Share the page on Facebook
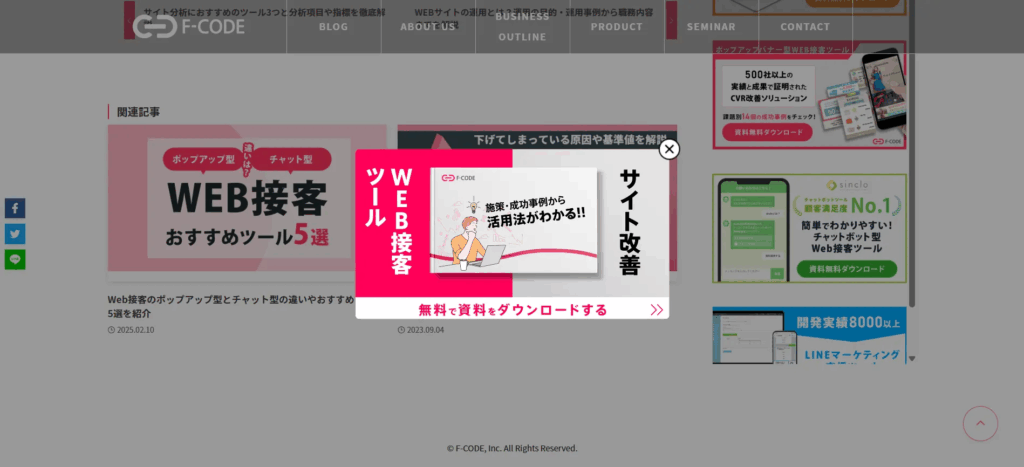1024x467 pixels. (x=15, y=208)
